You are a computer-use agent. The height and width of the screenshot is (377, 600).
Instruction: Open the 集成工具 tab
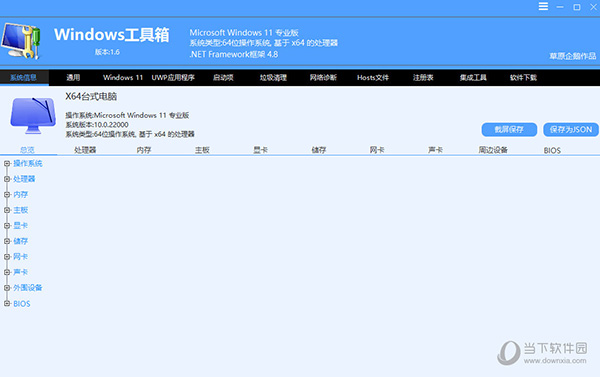click(x=473, y=78)
